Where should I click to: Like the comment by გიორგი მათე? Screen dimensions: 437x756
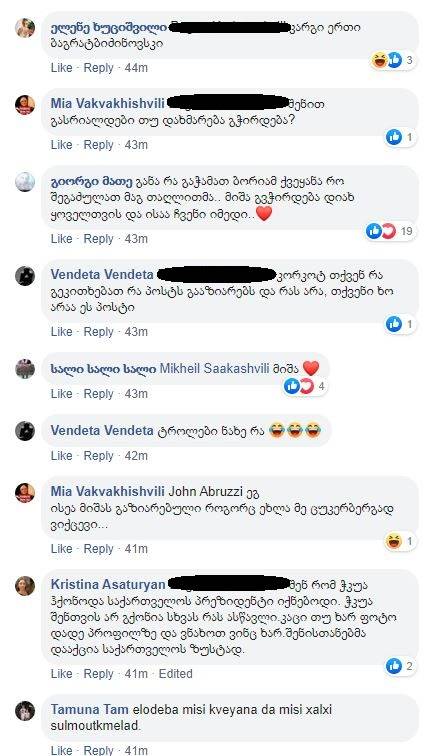point(61,239)
